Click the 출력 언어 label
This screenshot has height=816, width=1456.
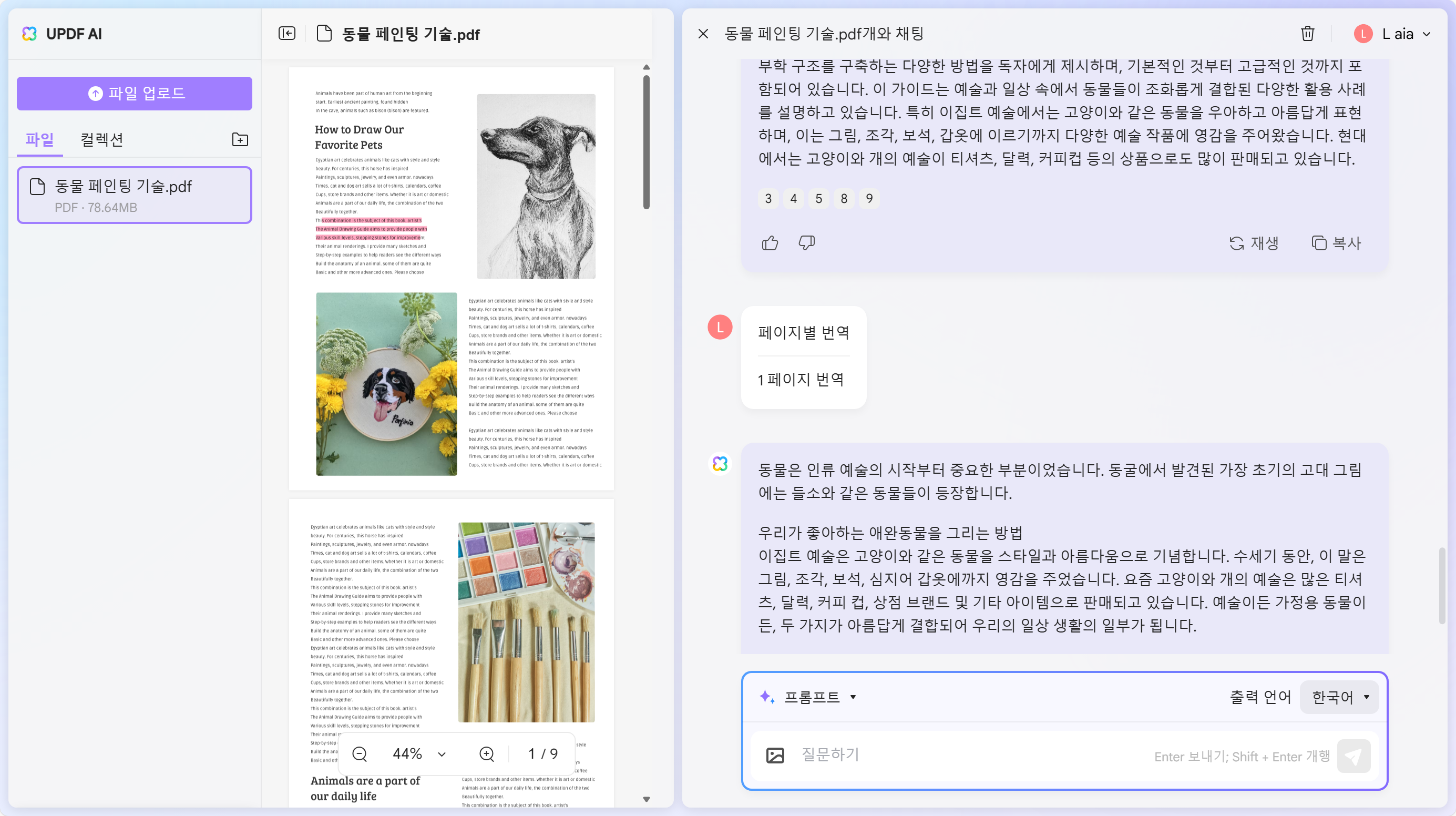point(1260,697)
